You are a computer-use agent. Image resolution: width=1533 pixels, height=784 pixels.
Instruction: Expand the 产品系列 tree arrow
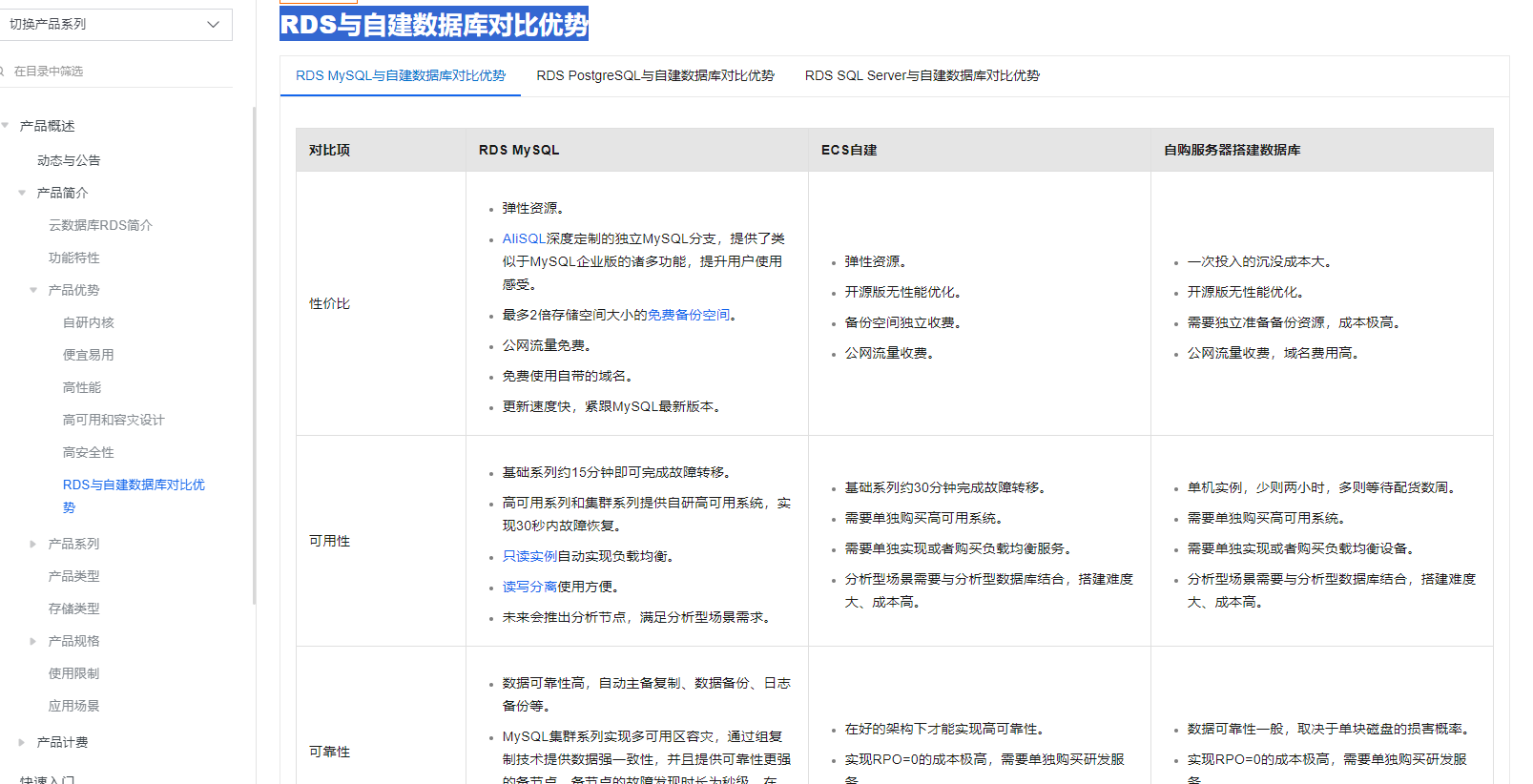33,544
